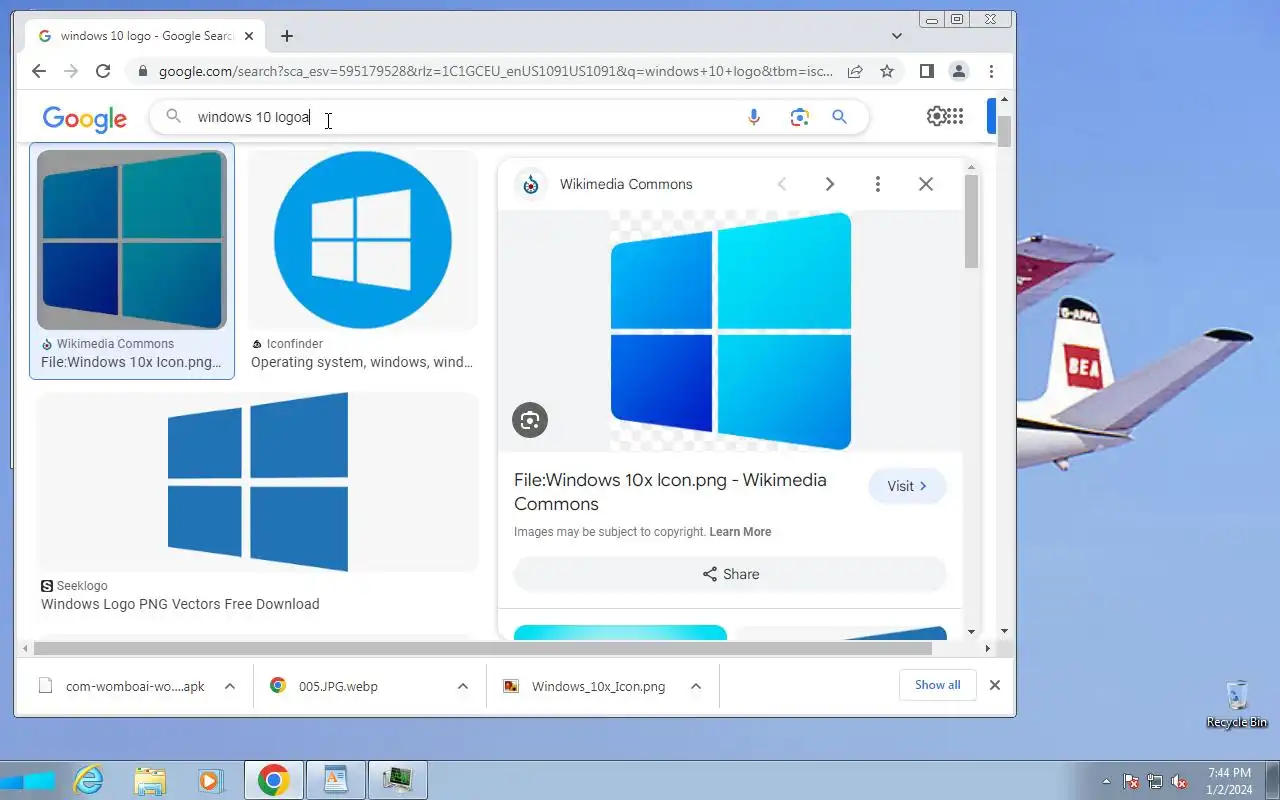
Task: Bookmark this page with the star
Action: pos(887,71)
